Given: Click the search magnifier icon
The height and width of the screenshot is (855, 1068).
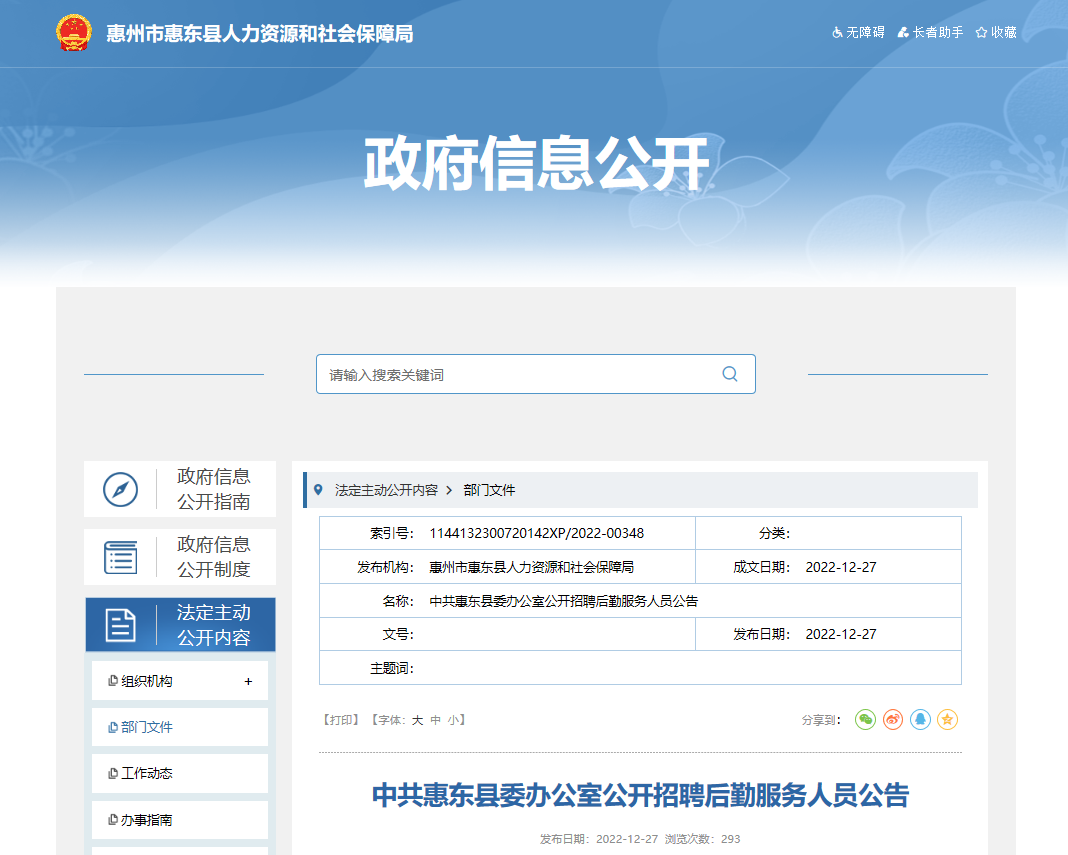Looking at the screenshot, I should [x=729, y=374].
